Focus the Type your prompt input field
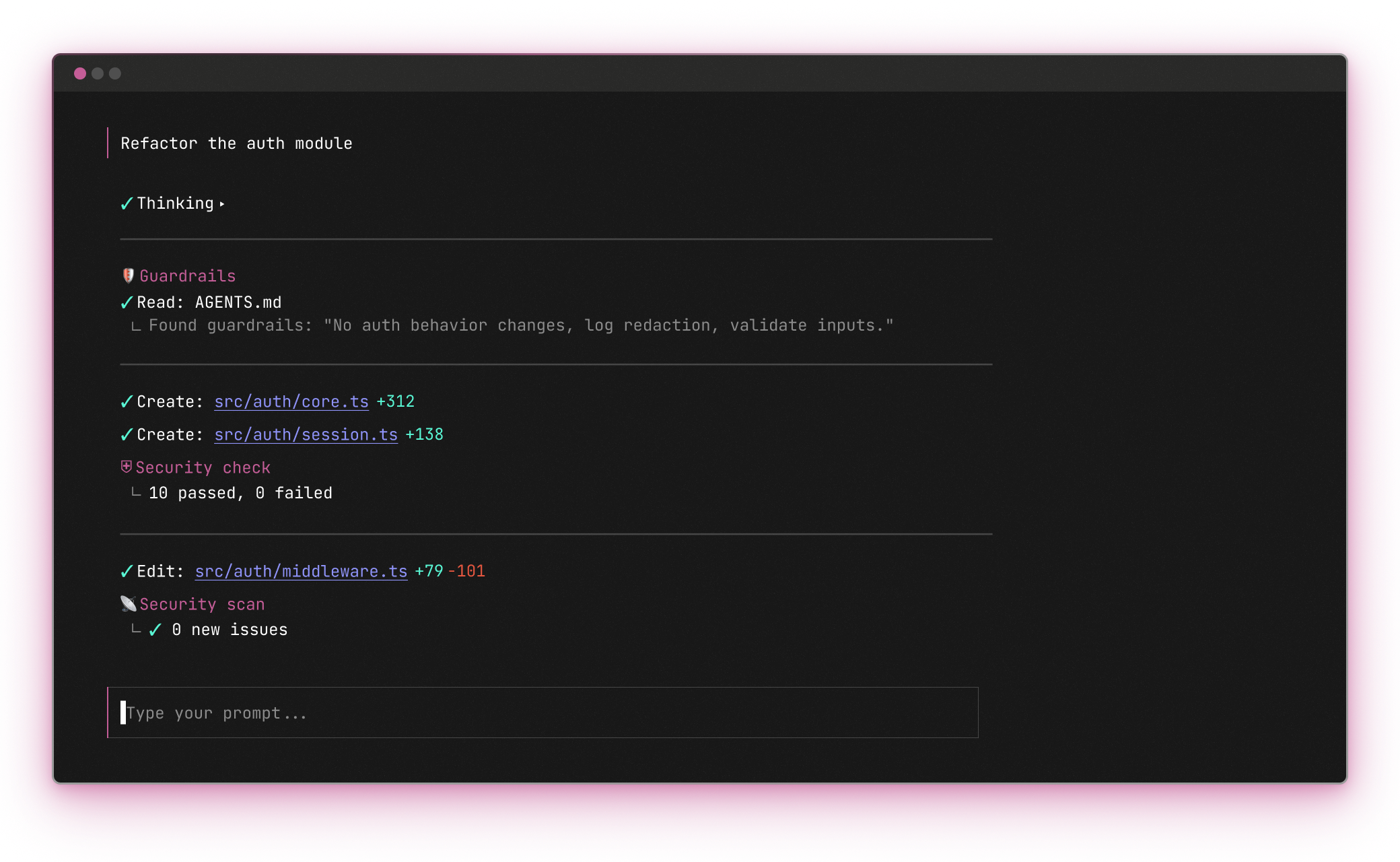The width and height of the screenshot is (1400, 862). coord(542,712)
